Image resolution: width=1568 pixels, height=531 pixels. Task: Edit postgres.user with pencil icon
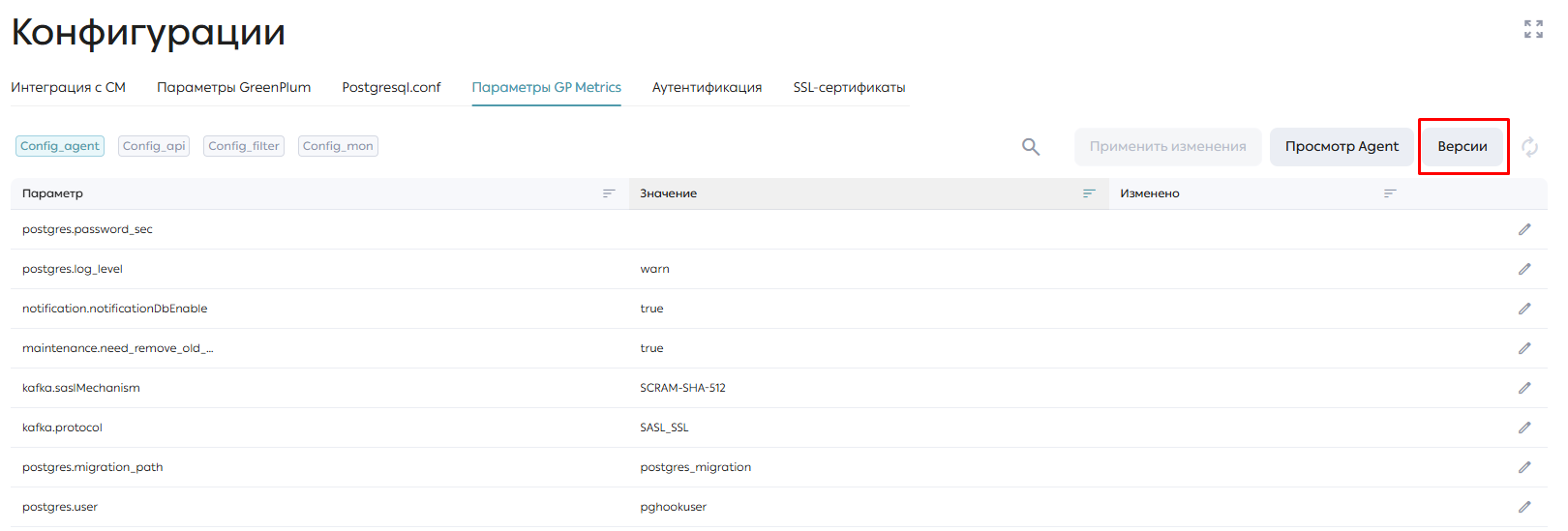point(1524,507)
